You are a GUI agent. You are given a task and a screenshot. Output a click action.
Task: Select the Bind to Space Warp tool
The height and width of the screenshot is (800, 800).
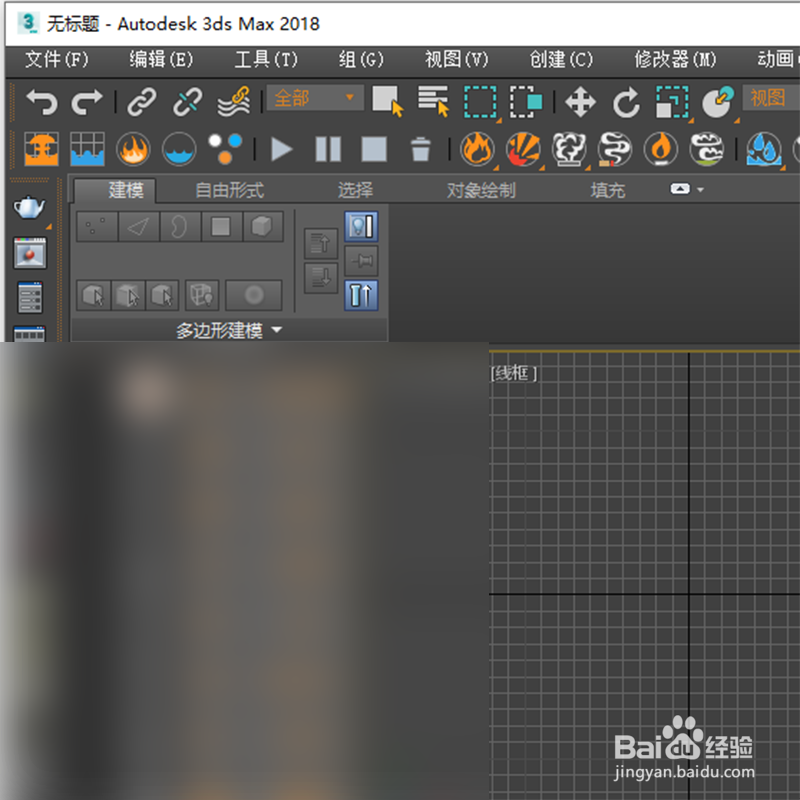click(x=234, y=102)
